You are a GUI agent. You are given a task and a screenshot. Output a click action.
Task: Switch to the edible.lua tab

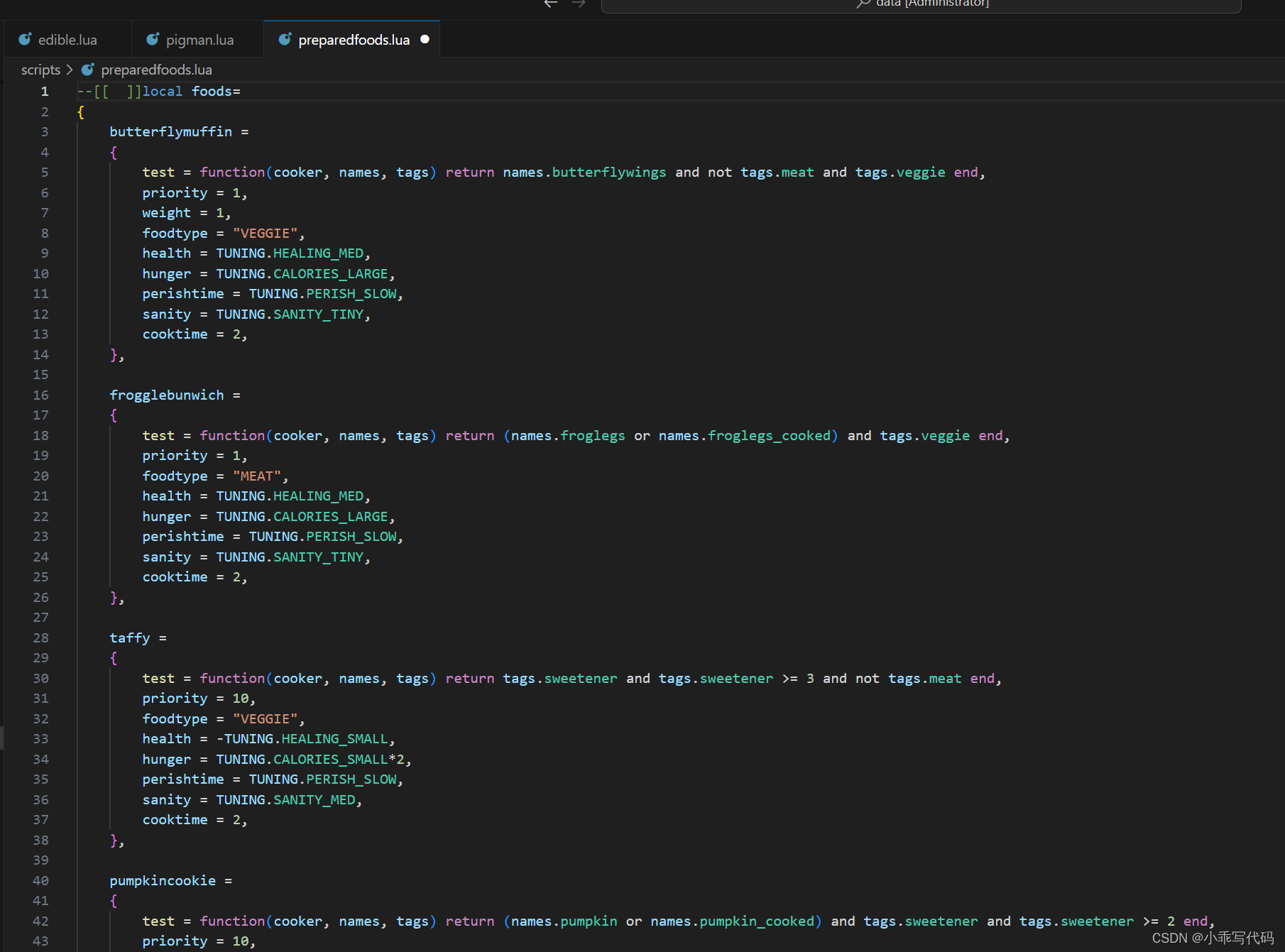point(67,40)
